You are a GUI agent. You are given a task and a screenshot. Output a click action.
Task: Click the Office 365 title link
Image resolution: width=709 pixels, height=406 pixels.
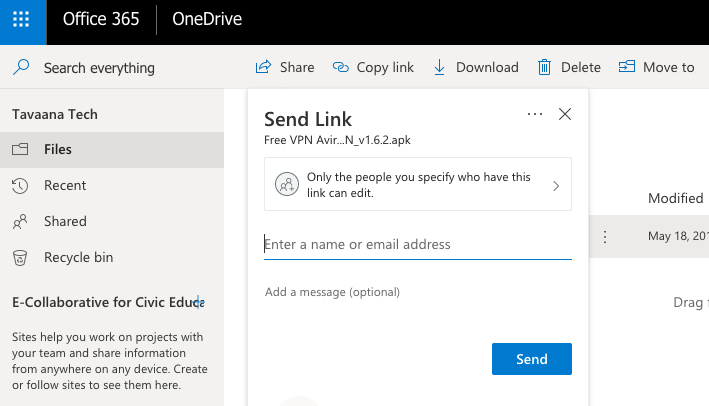pyautogui.click(x=101, y=19)
